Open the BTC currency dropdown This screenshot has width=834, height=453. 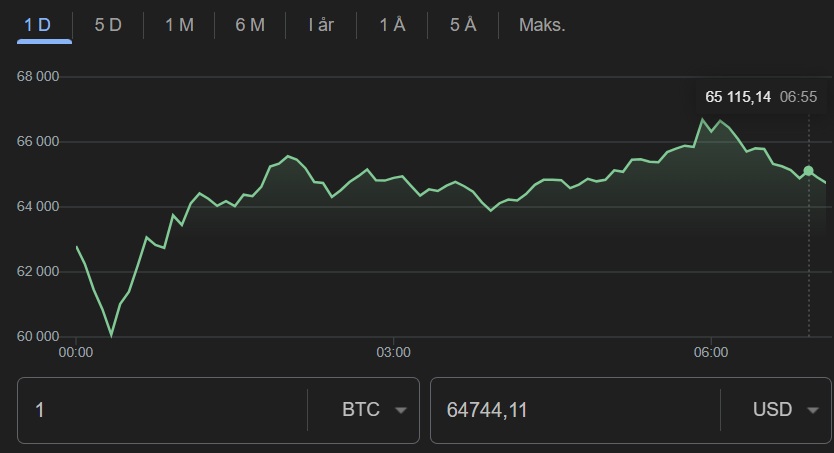372,410
